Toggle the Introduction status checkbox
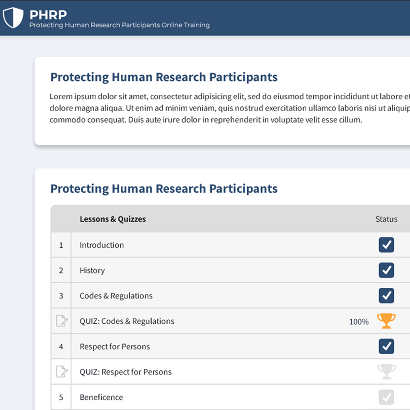This screenshot has width=410, height=410. pyautogui.click(x=386, y=245)
